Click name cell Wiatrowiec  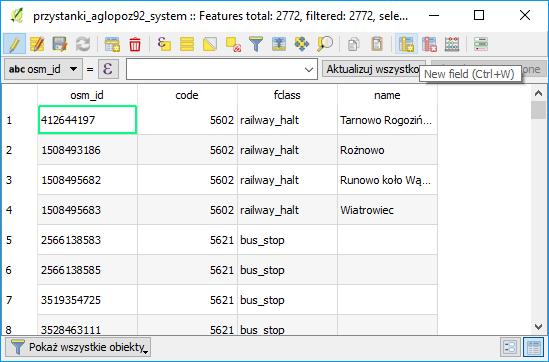click(387, 210)
